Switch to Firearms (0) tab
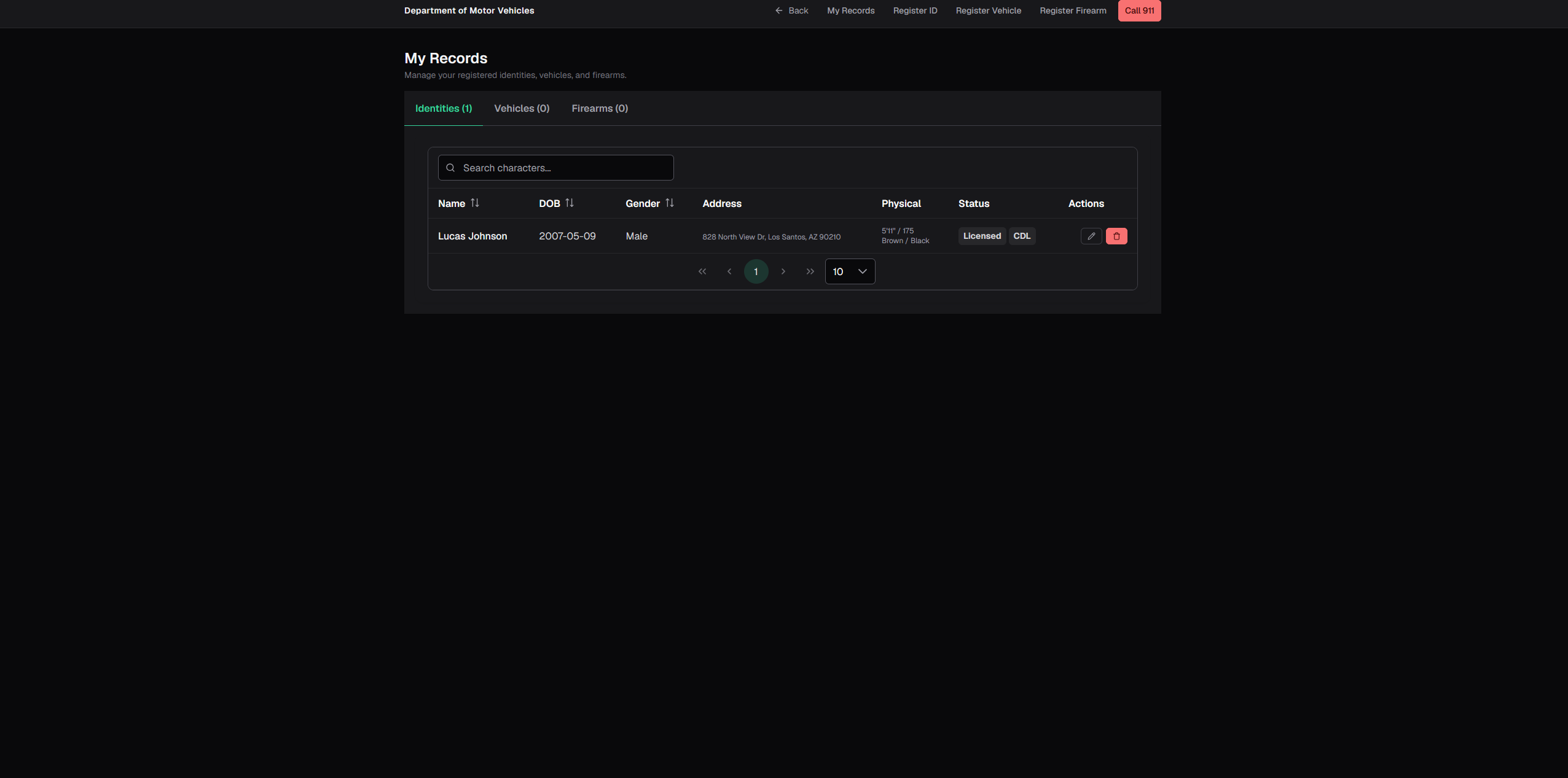 pyautogui.click(x=600, y=108)
